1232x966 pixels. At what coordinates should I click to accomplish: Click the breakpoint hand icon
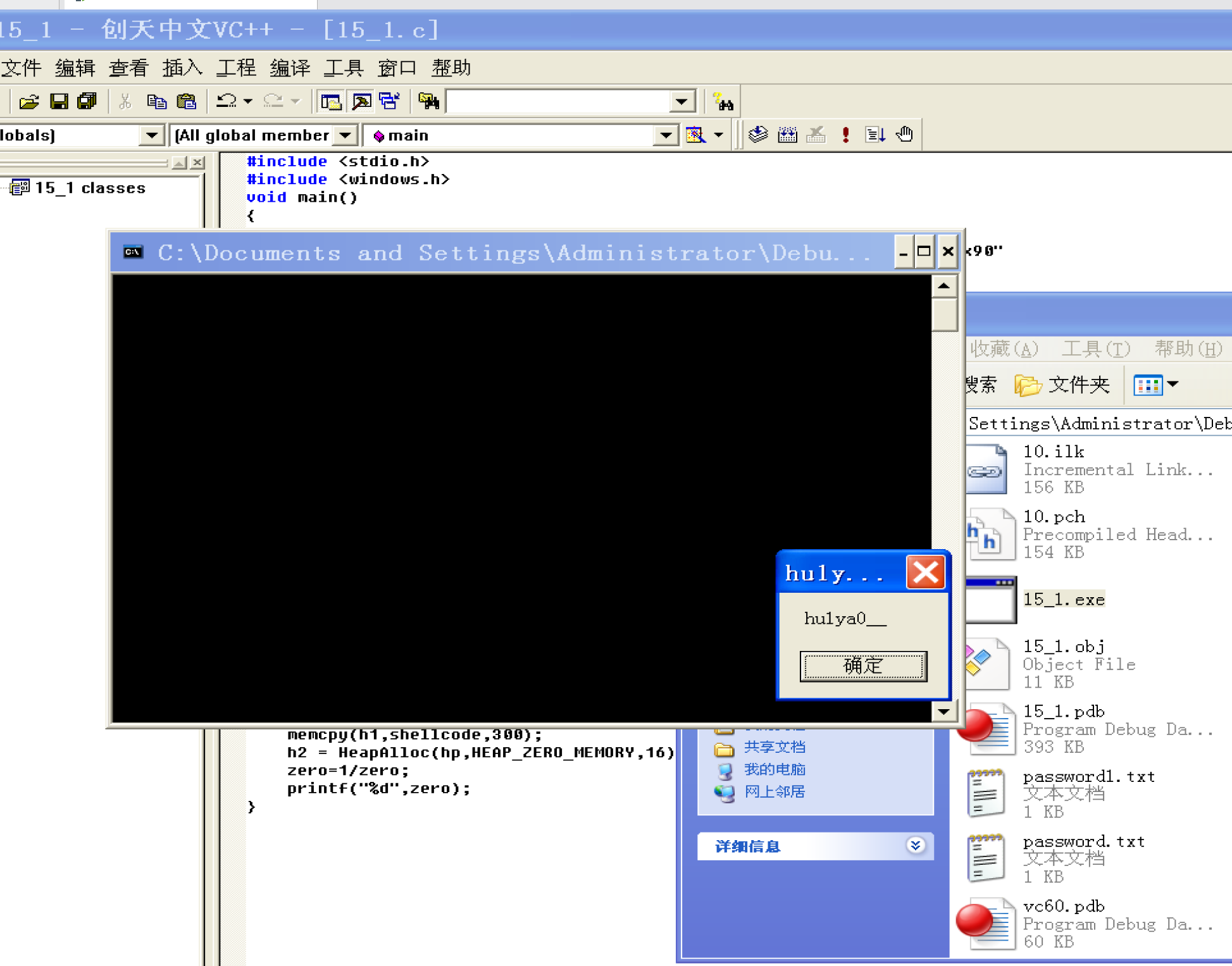(905, 135)
